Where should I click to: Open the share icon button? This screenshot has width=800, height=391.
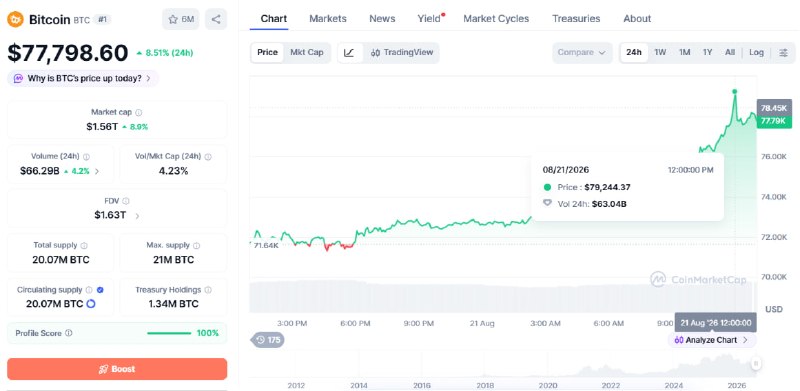click(x=216, y=19)
